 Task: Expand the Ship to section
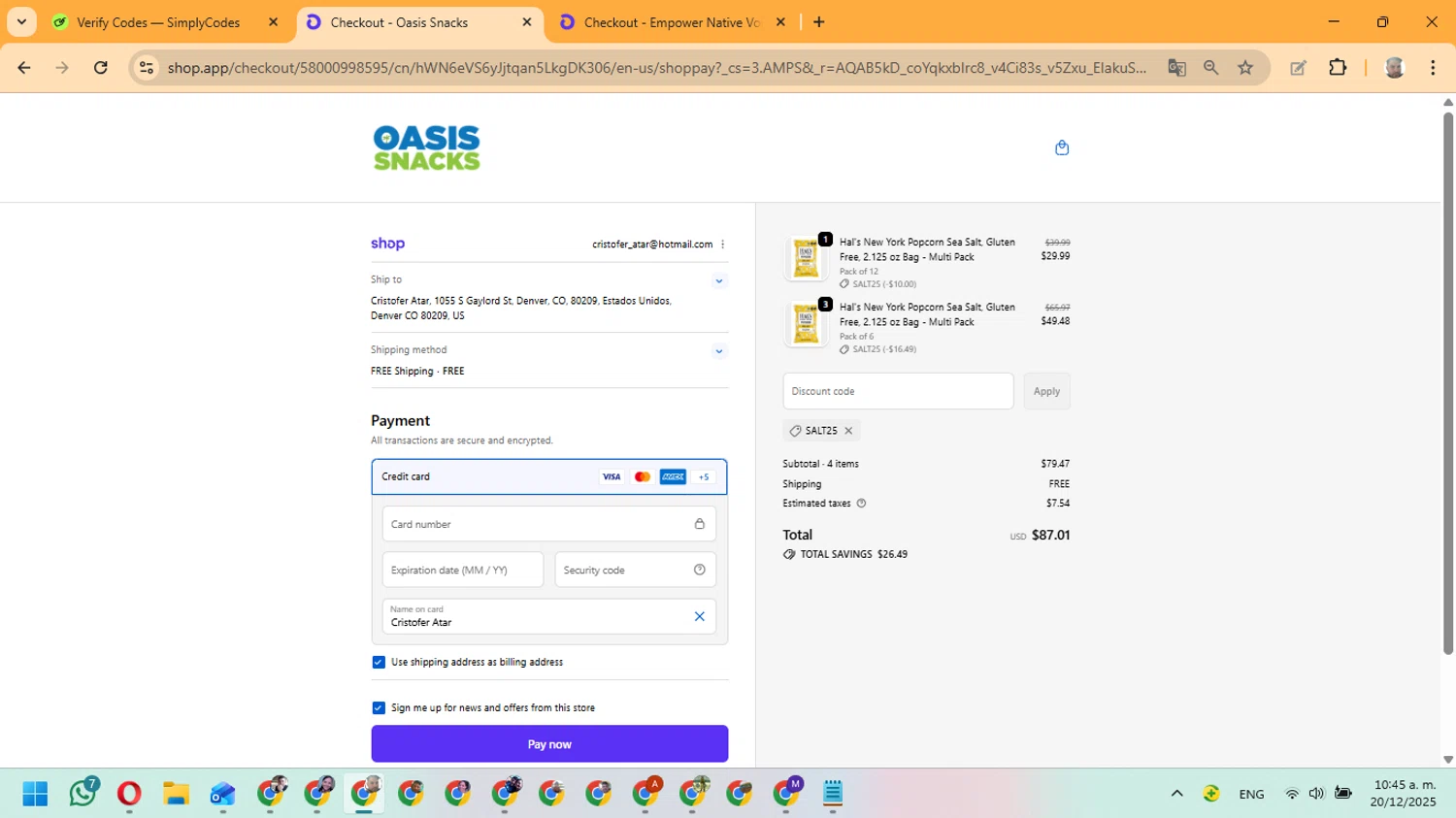pos(719,280)
